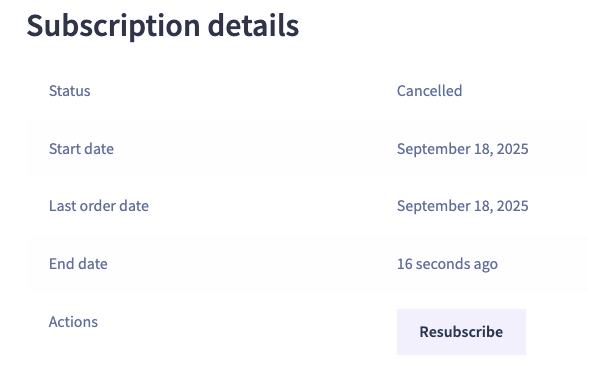
Task: Click the Resubscribe button
Action: pos(461,332)
